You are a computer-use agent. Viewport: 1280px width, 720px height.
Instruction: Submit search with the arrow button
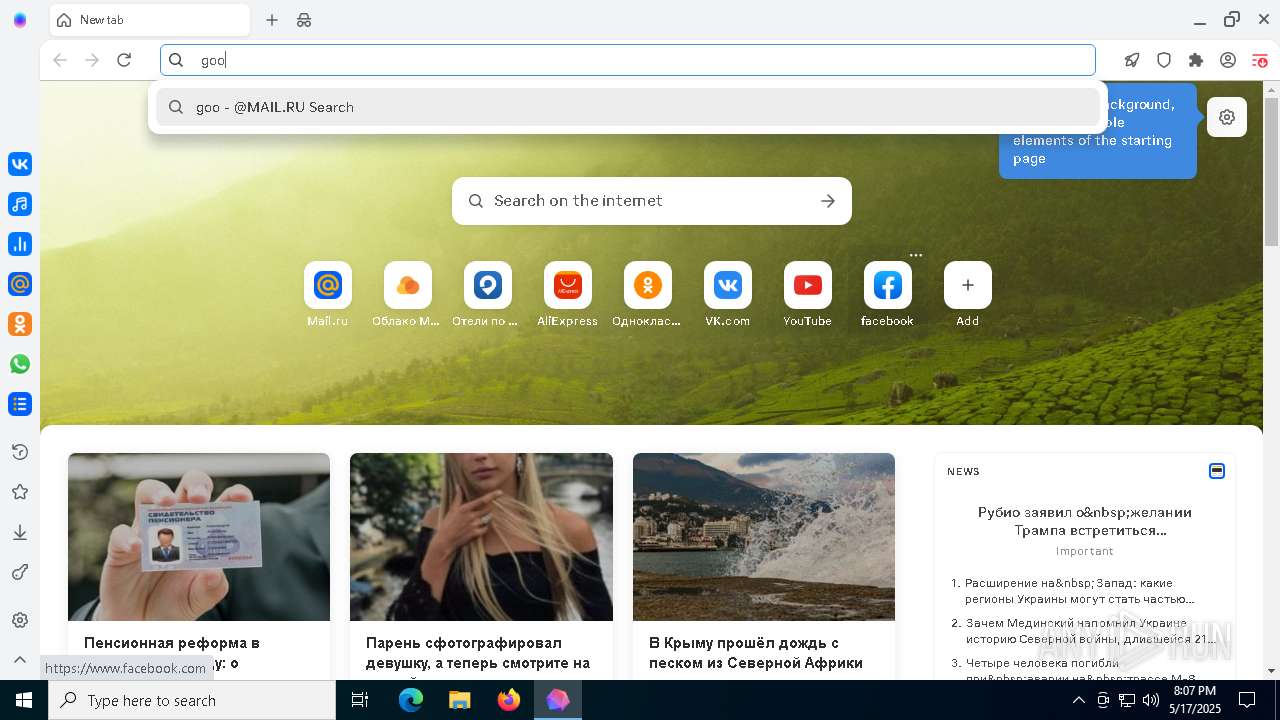(x=828, y=201)
